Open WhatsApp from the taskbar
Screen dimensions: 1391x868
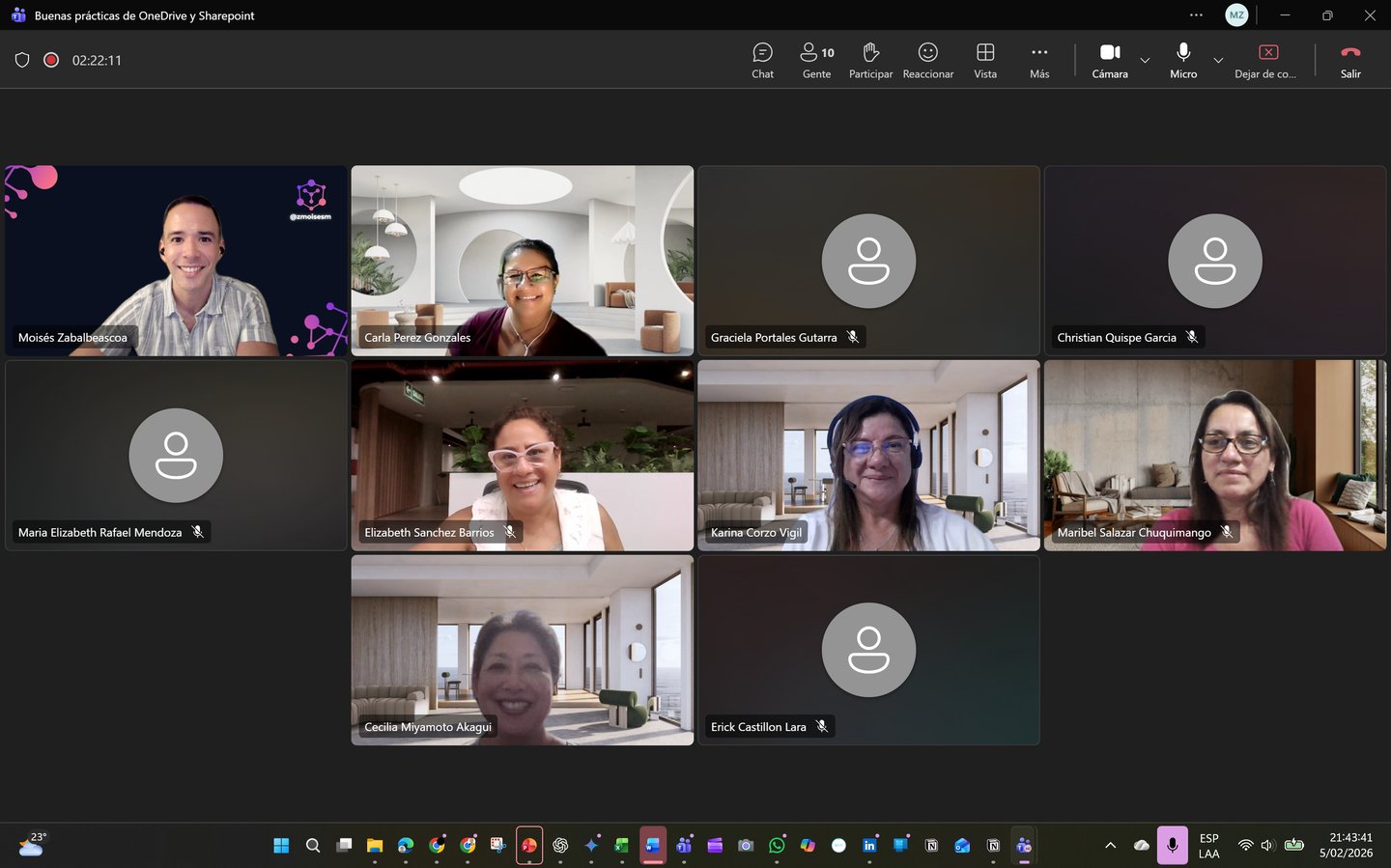777,846
